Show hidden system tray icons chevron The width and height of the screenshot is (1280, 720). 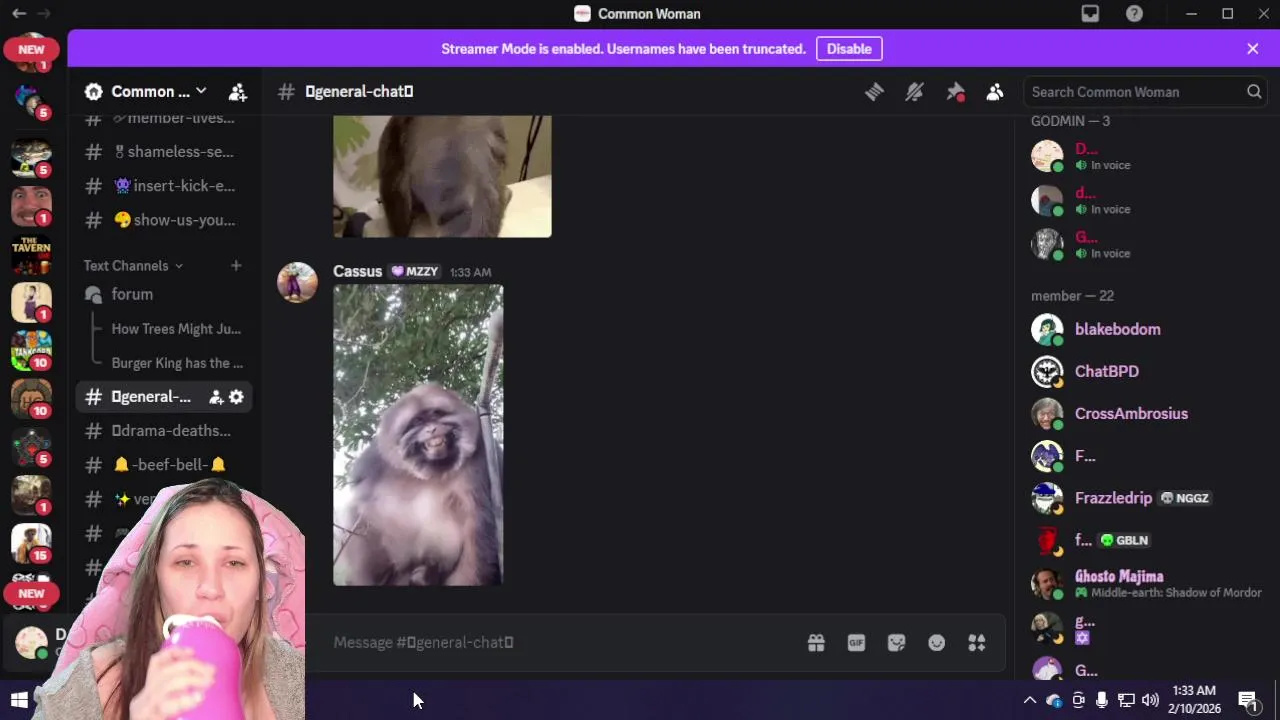[x=1030, y=700]
